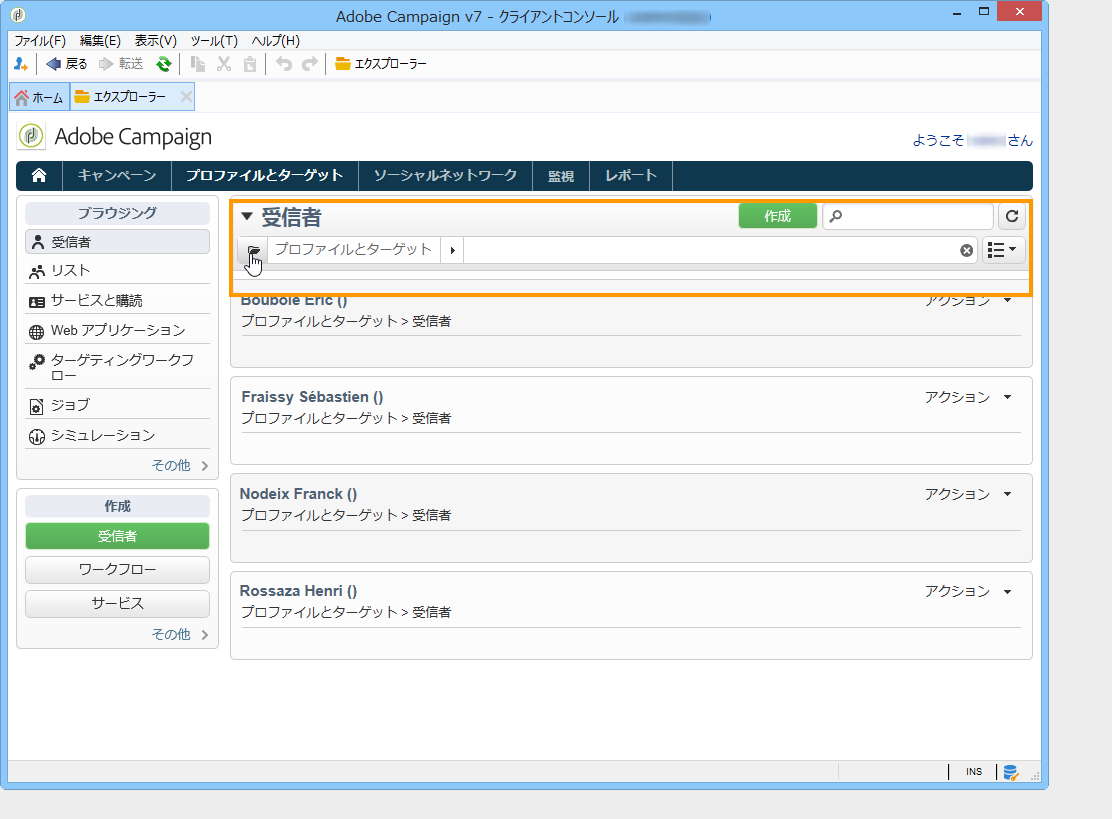Click the green refresh arrows icon

pyautogui.click(x=164, y=64)
